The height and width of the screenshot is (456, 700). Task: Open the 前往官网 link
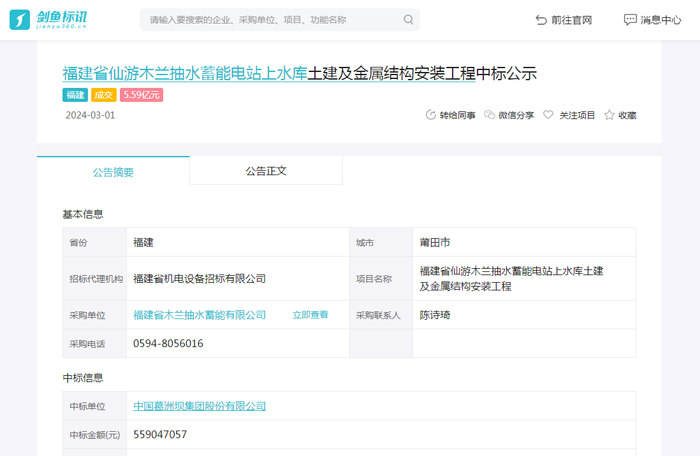tap(564, 20)
